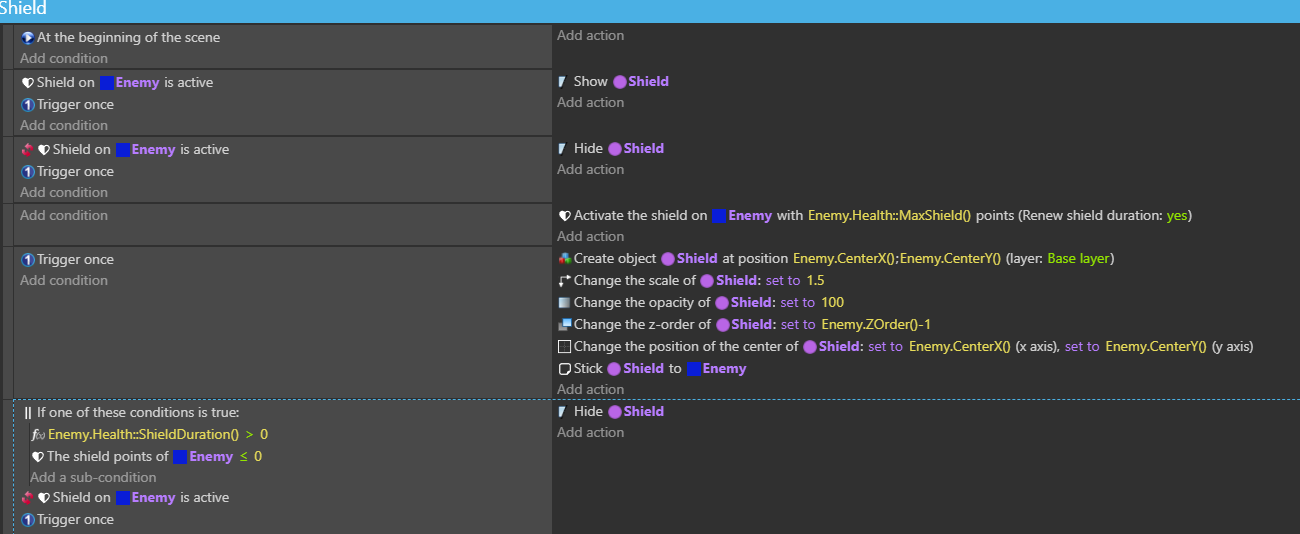Click the Show action icon before Shield

563,81
